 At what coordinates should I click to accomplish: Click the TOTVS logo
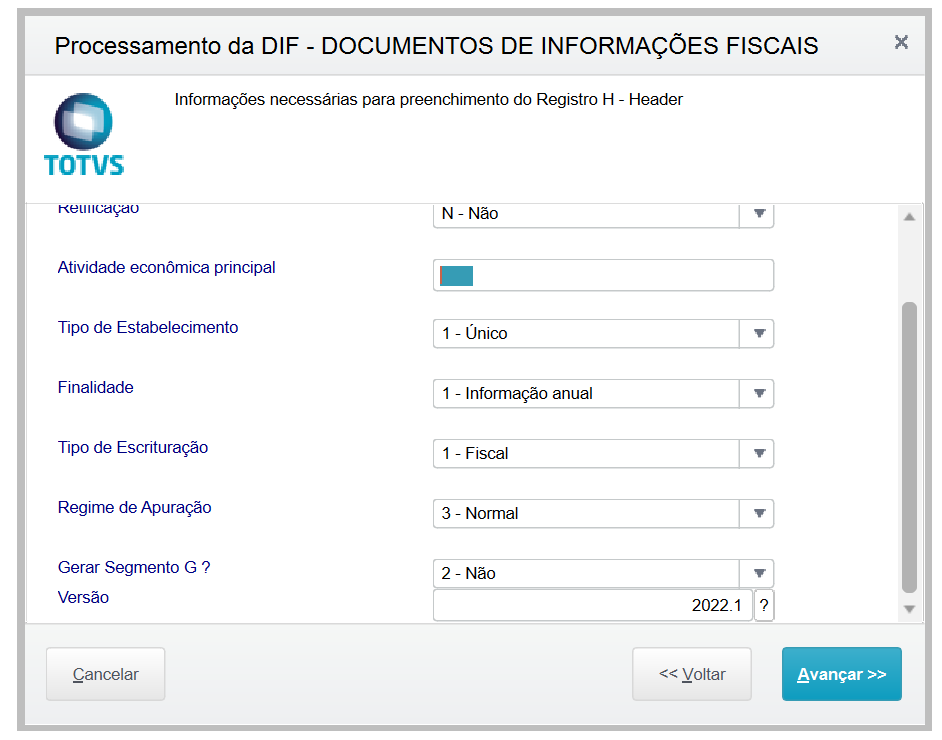coord(84,134)
